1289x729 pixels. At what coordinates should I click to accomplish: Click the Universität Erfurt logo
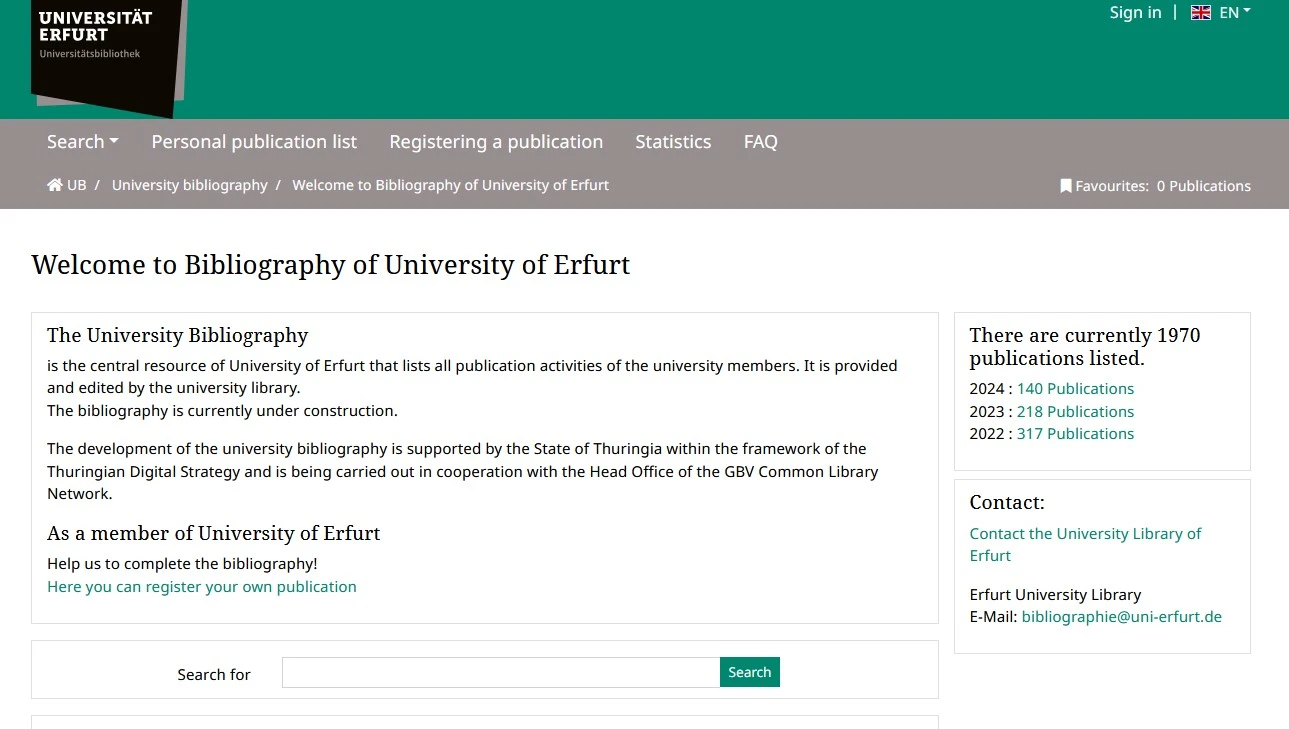tap(105, 52)
